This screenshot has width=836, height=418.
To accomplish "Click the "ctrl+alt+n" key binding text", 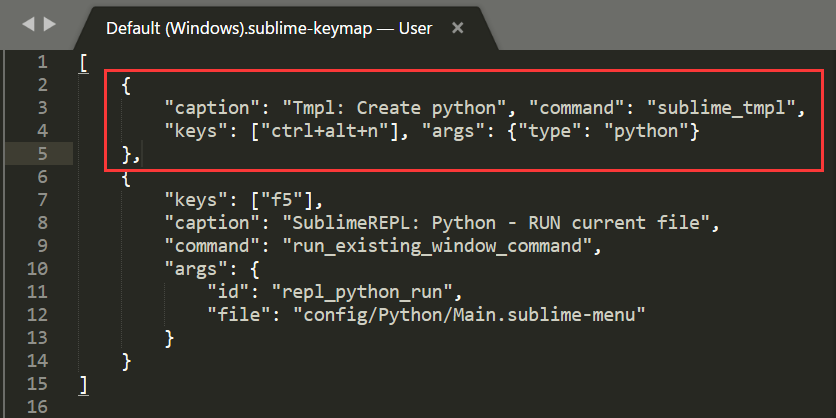I will [325, 131].
